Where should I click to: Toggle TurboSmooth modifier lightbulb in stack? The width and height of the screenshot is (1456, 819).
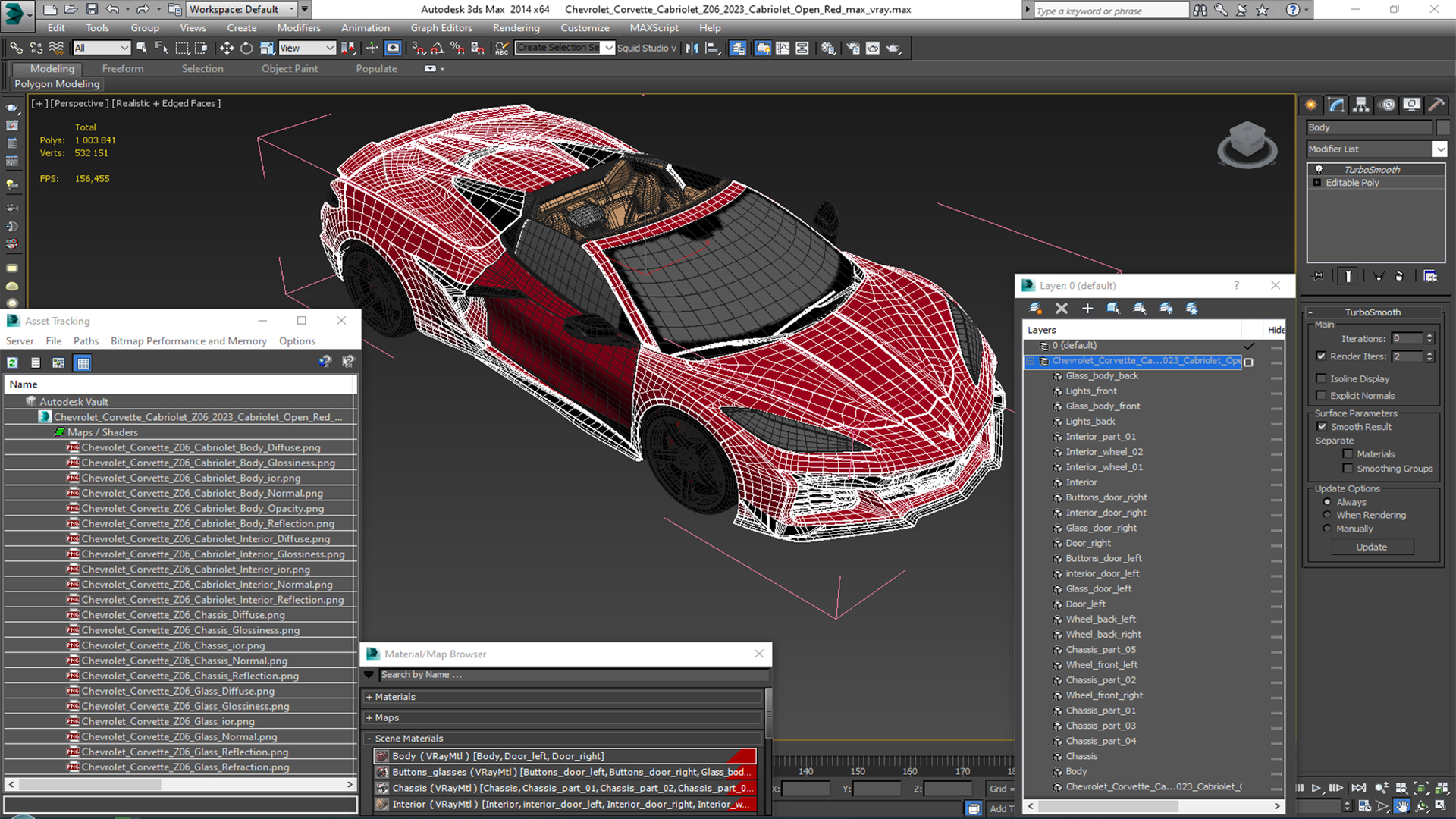(1319, 169)
